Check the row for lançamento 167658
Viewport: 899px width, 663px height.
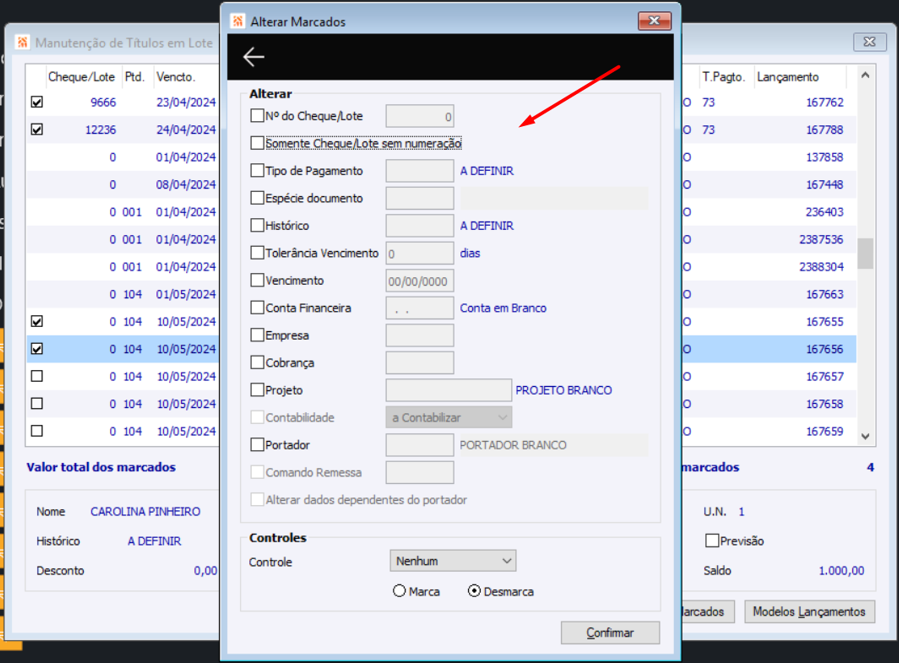[x=37, y=404]
